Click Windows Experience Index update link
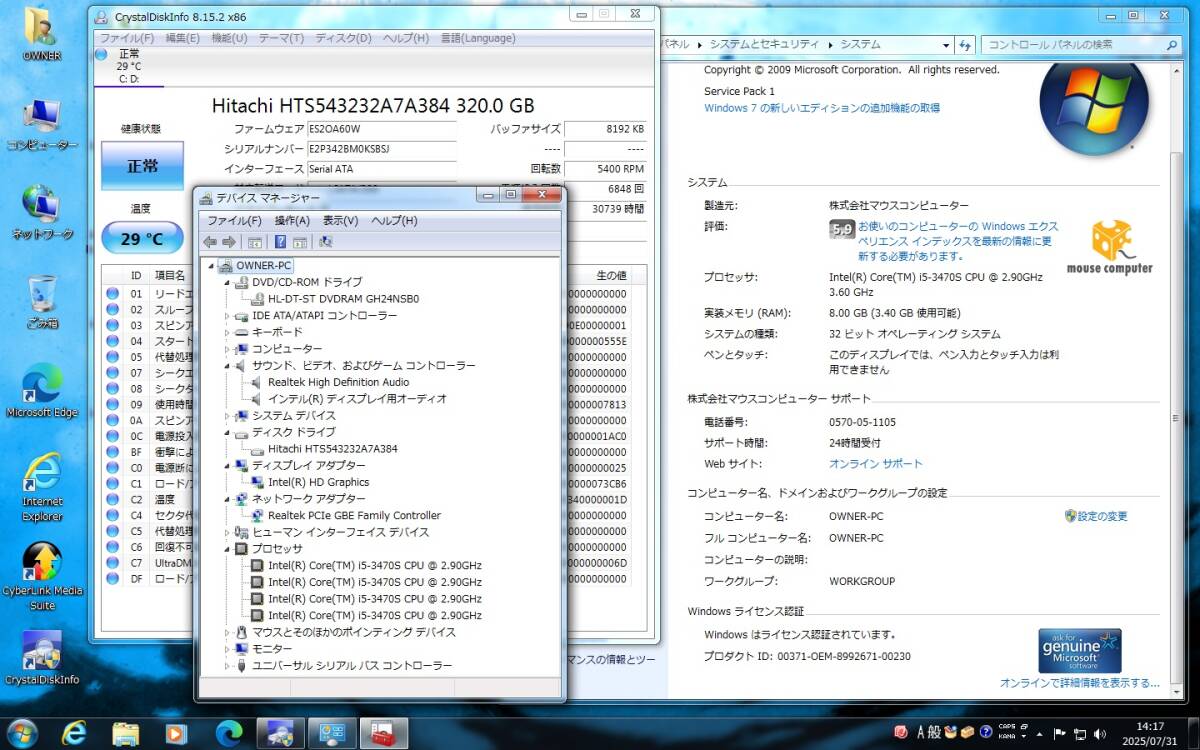This screenshot has height=750, width=1200. (957, 241)
